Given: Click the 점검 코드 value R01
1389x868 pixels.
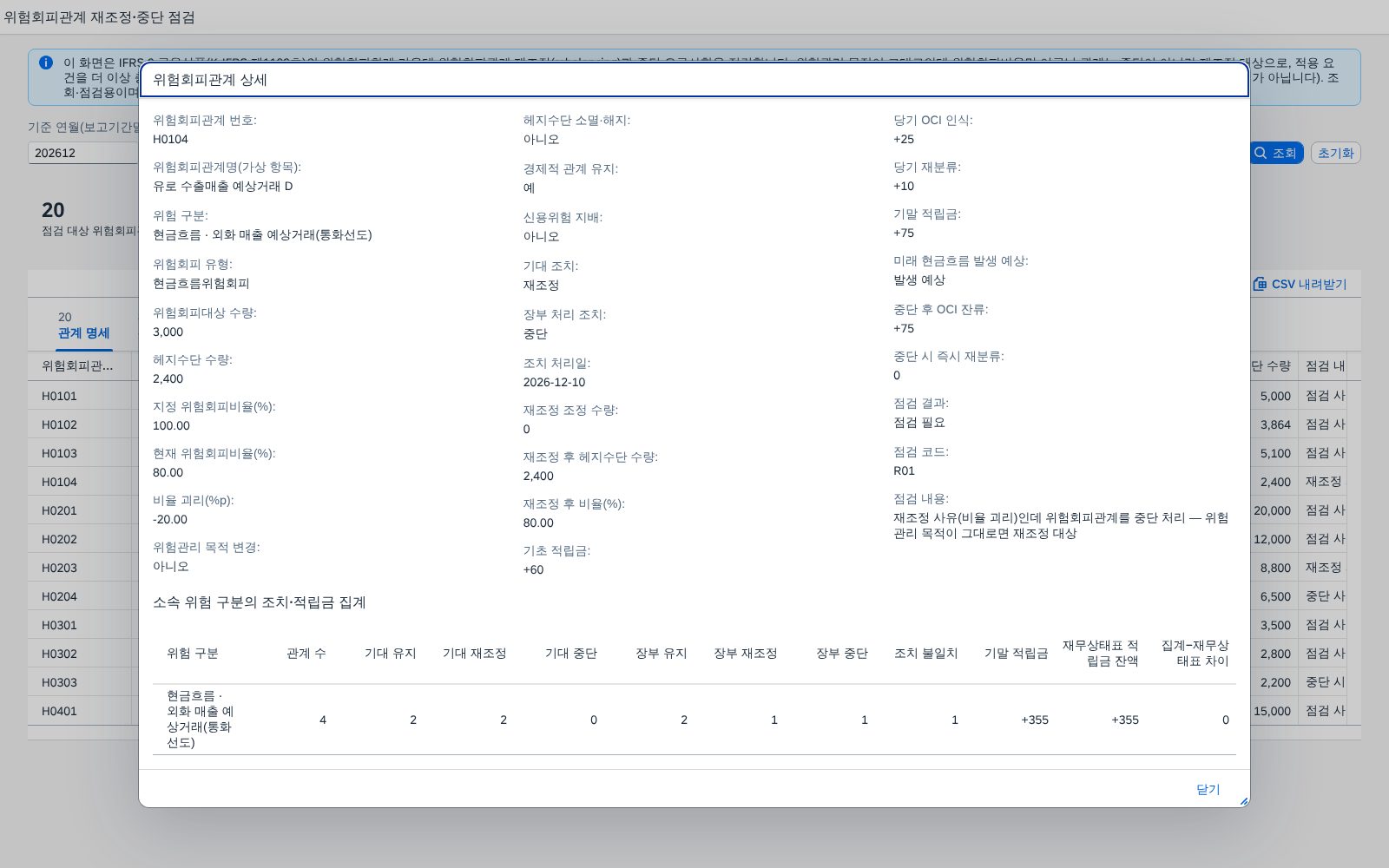Looking at the screenshot, I should [x=904, y=471].
